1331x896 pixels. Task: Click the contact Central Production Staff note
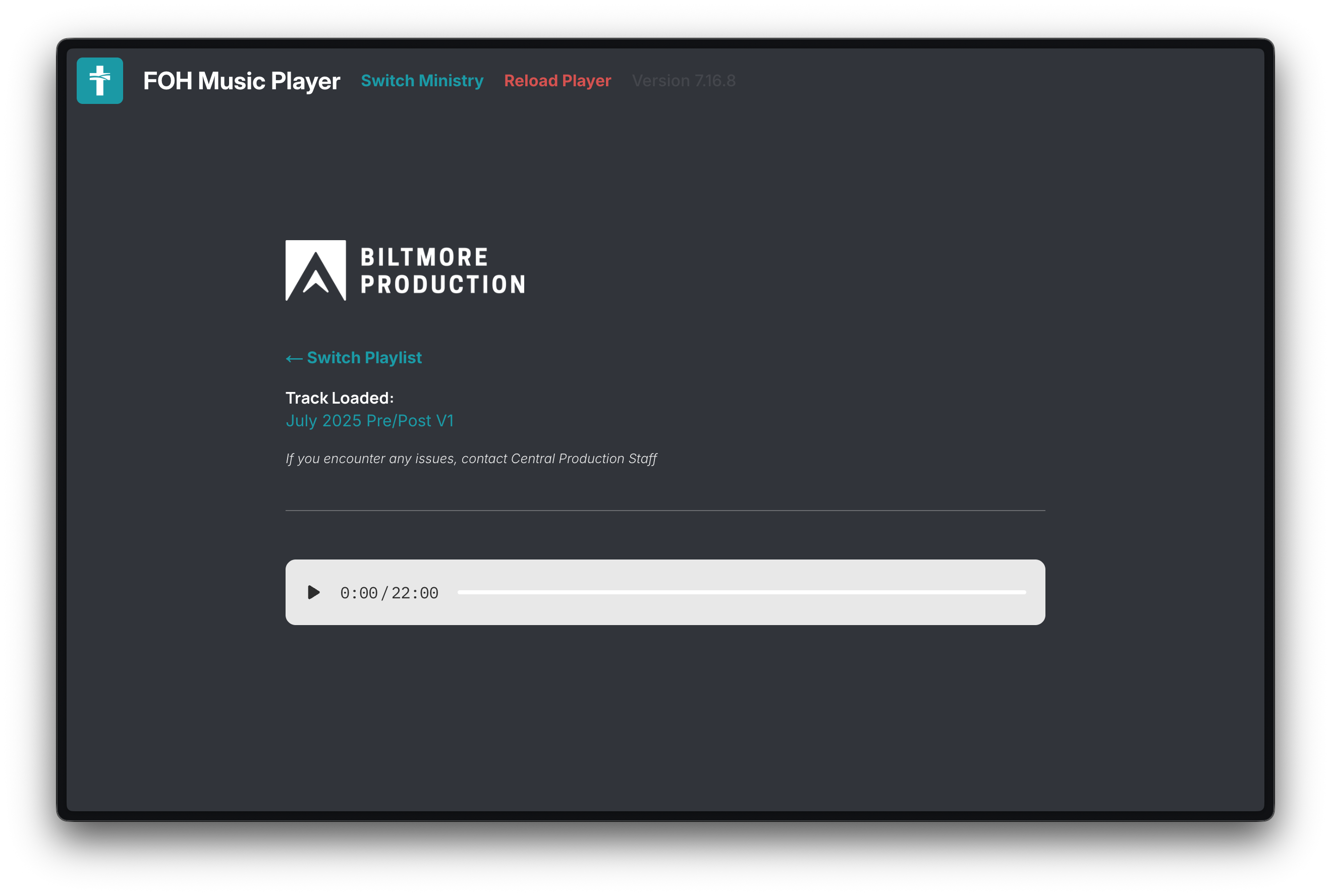[x=471, y=459]
